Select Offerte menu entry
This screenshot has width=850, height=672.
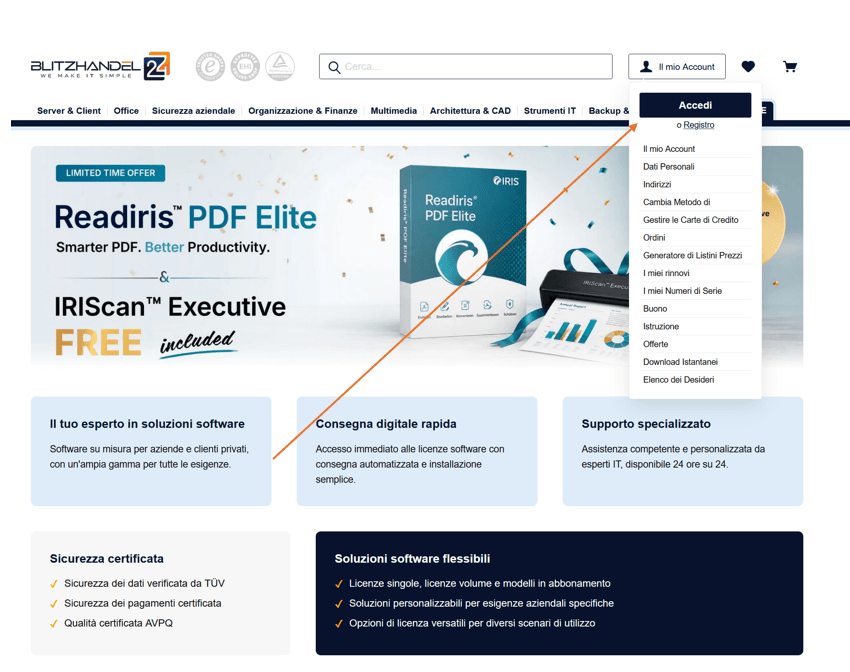655,344
